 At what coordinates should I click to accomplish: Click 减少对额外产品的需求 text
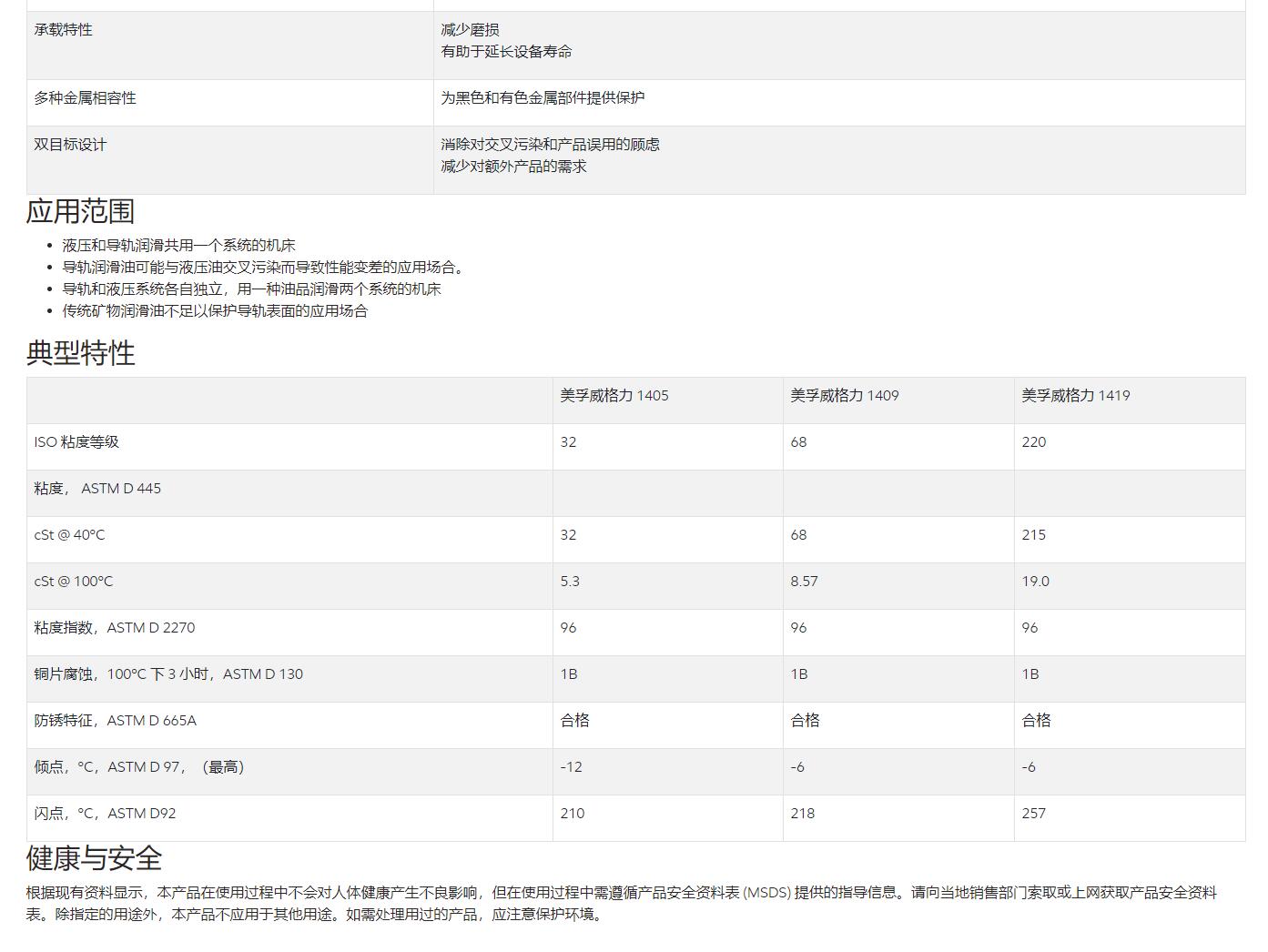click(513, 166)
